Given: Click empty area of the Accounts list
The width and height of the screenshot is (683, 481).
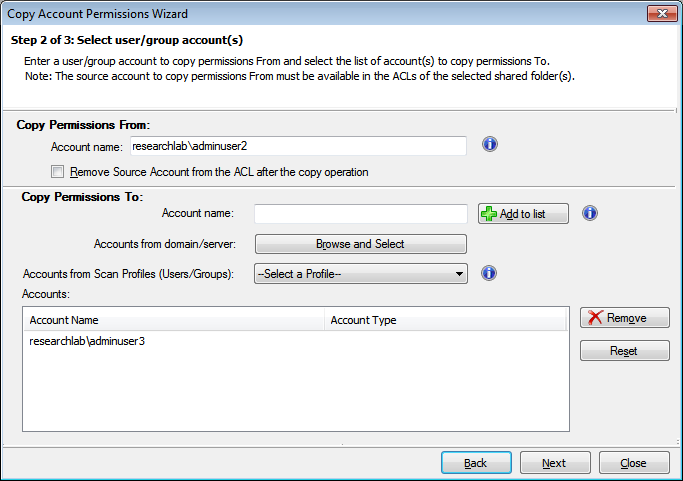Looking at the screenshot, I should click(295, 390).
